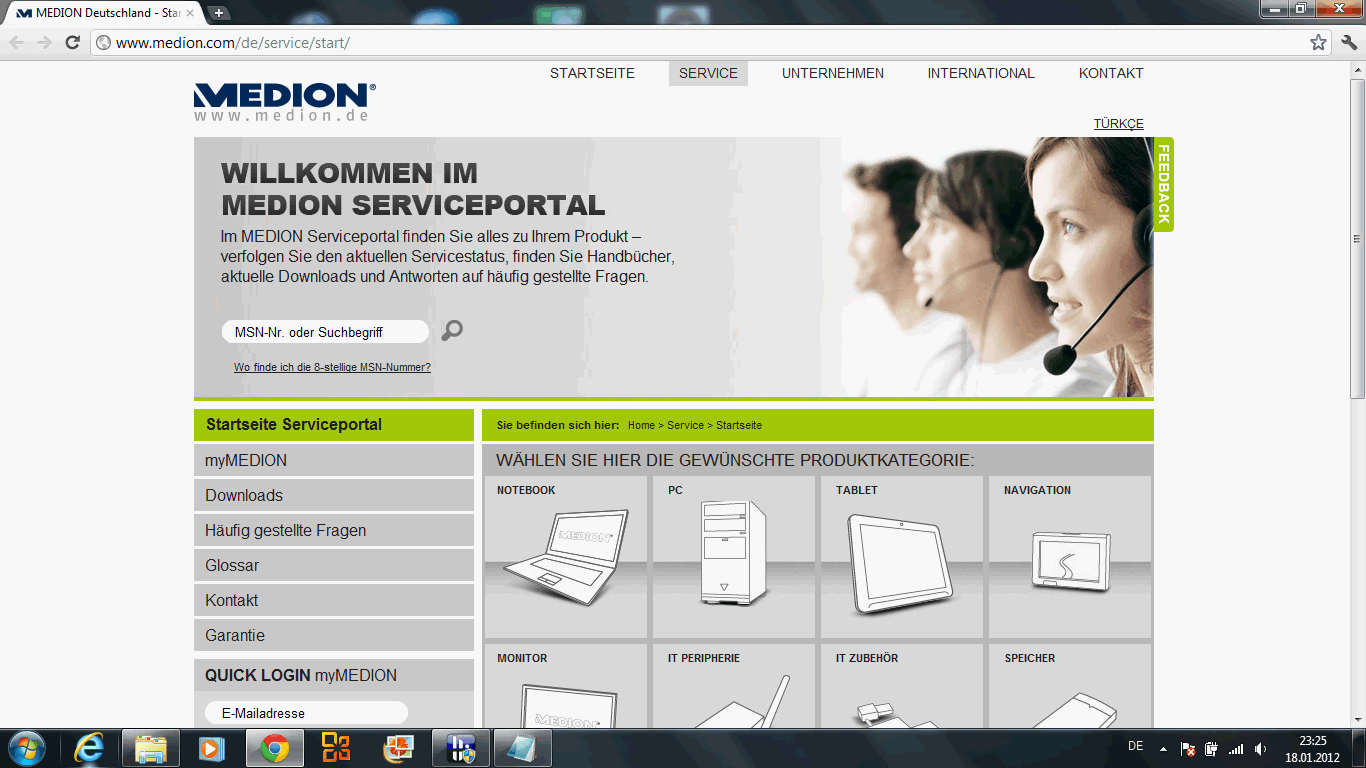Click the Service breadcrumb link

click(685, 425)
